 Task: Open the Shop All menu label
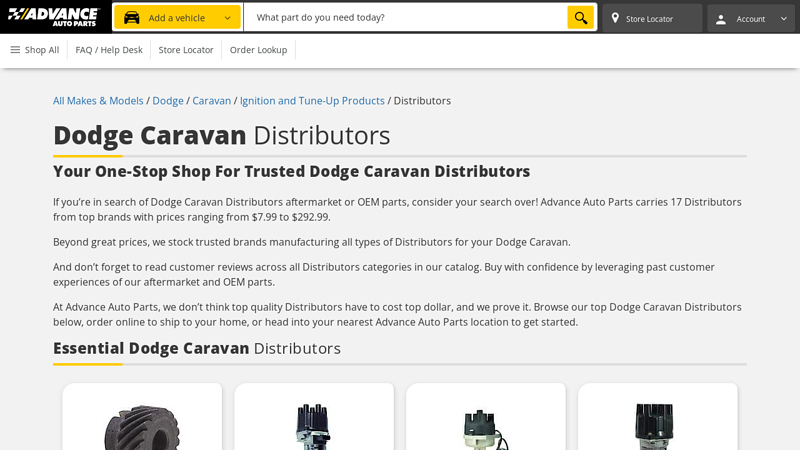click(x=42, y=50)
